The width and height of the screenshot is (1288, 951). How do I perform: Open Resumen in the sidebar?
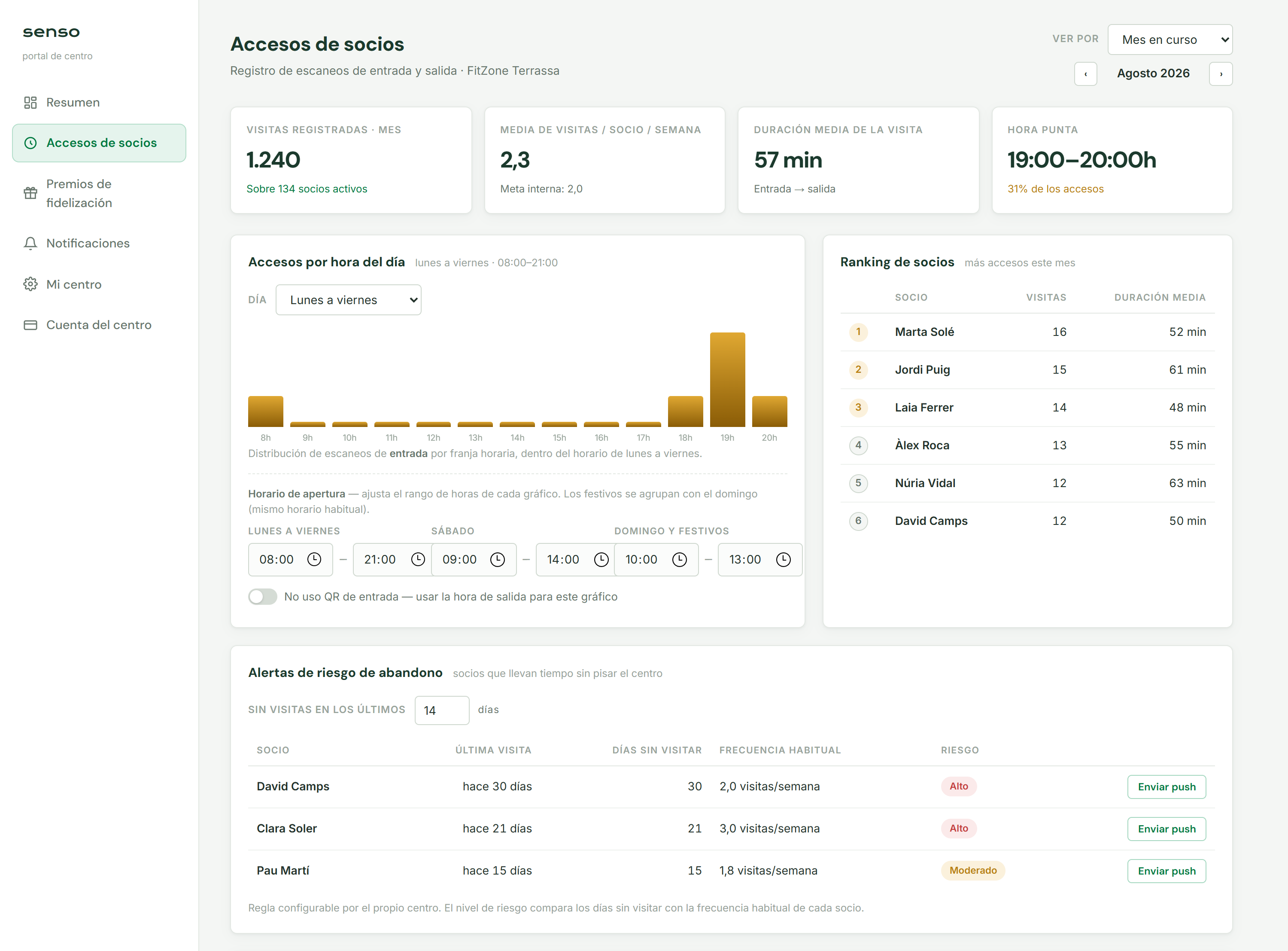point(99,103)
